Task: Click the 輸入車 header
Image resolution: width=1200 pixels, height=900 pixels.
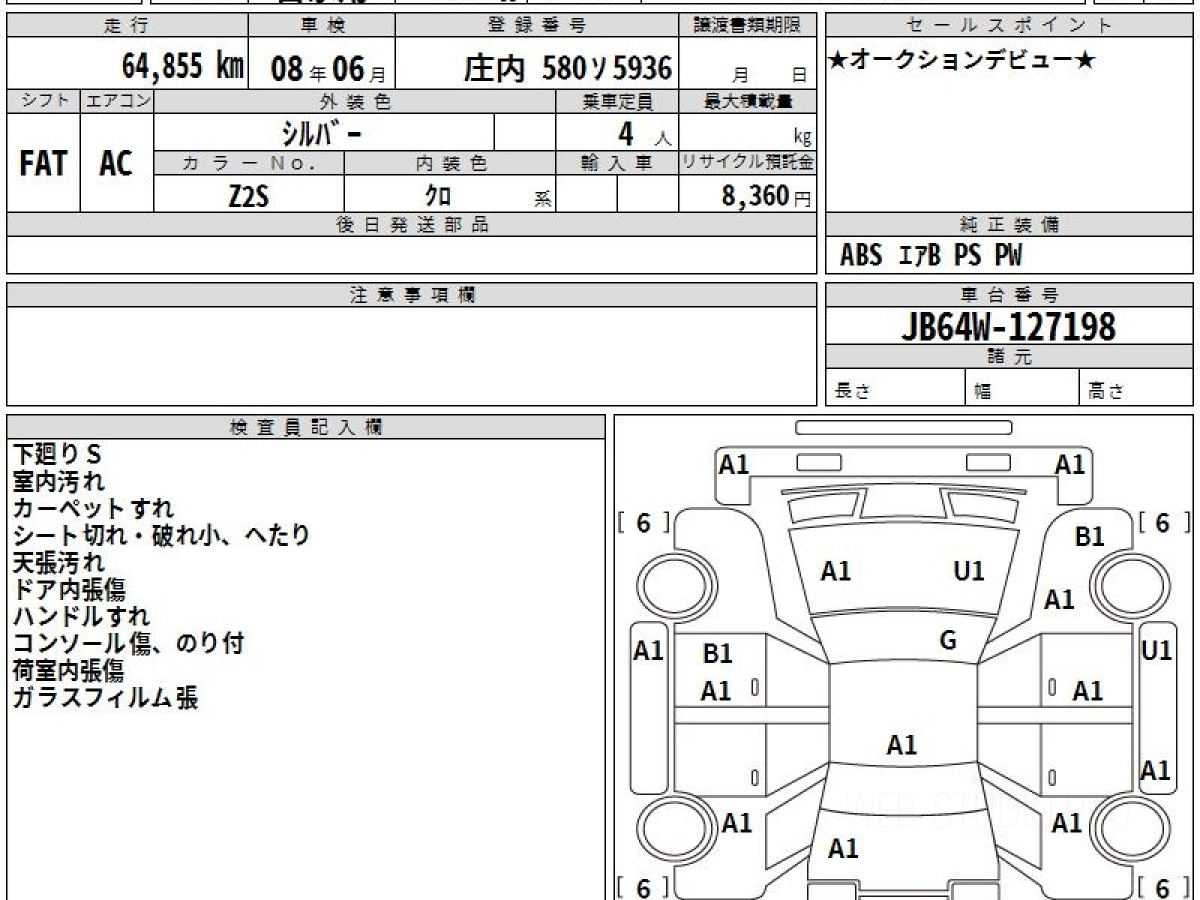Action: pos(617,163)
